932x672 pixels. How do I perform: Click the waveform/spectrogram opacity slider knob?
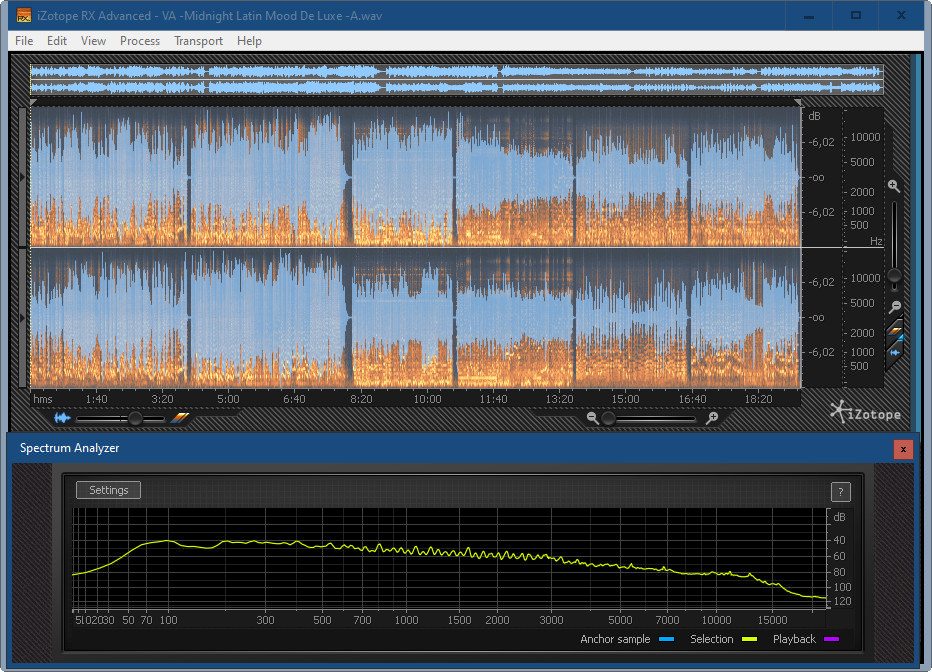point(135,418)
